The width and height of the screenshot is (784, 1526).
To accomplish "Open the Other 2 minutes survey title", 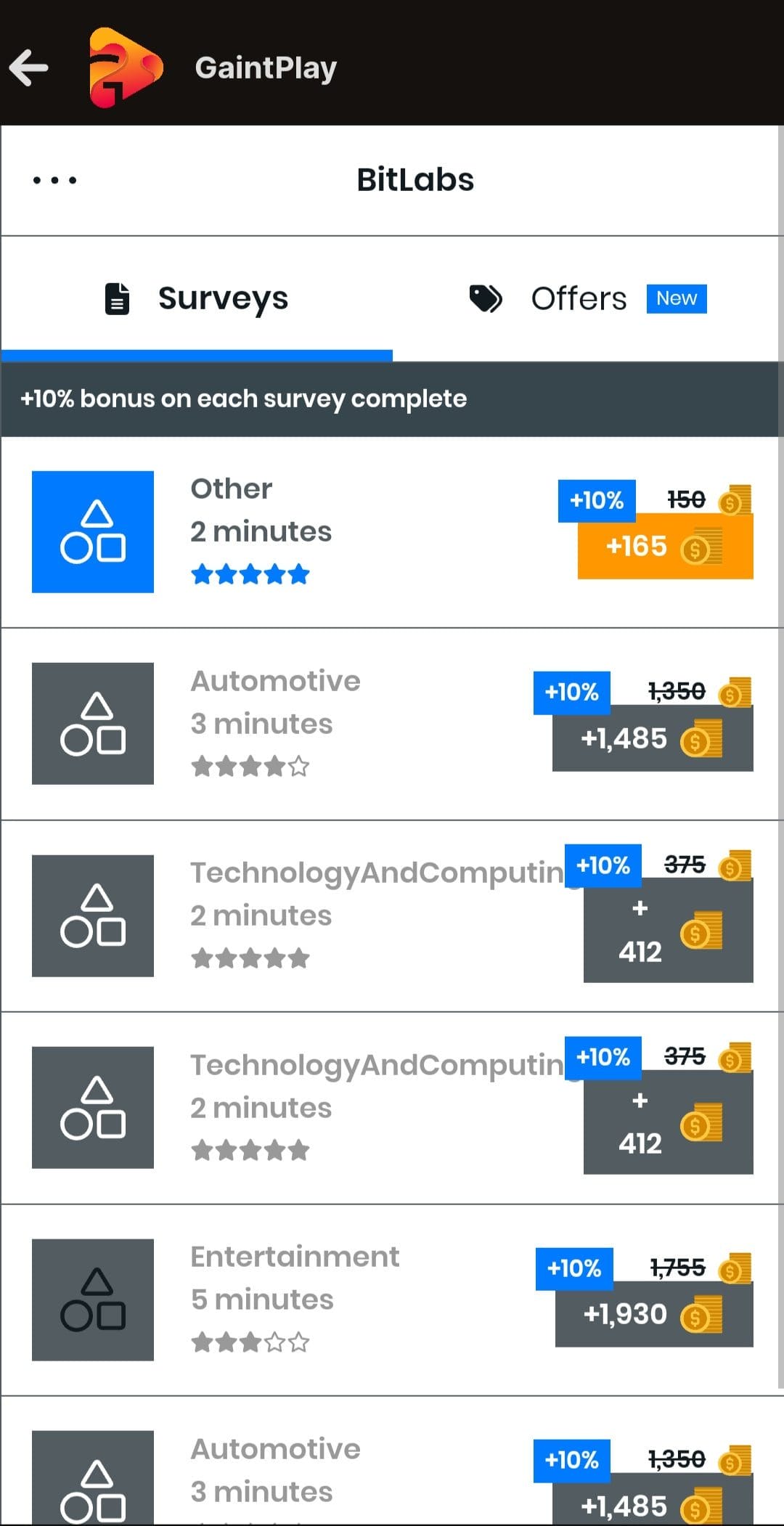I will [232, 489].
